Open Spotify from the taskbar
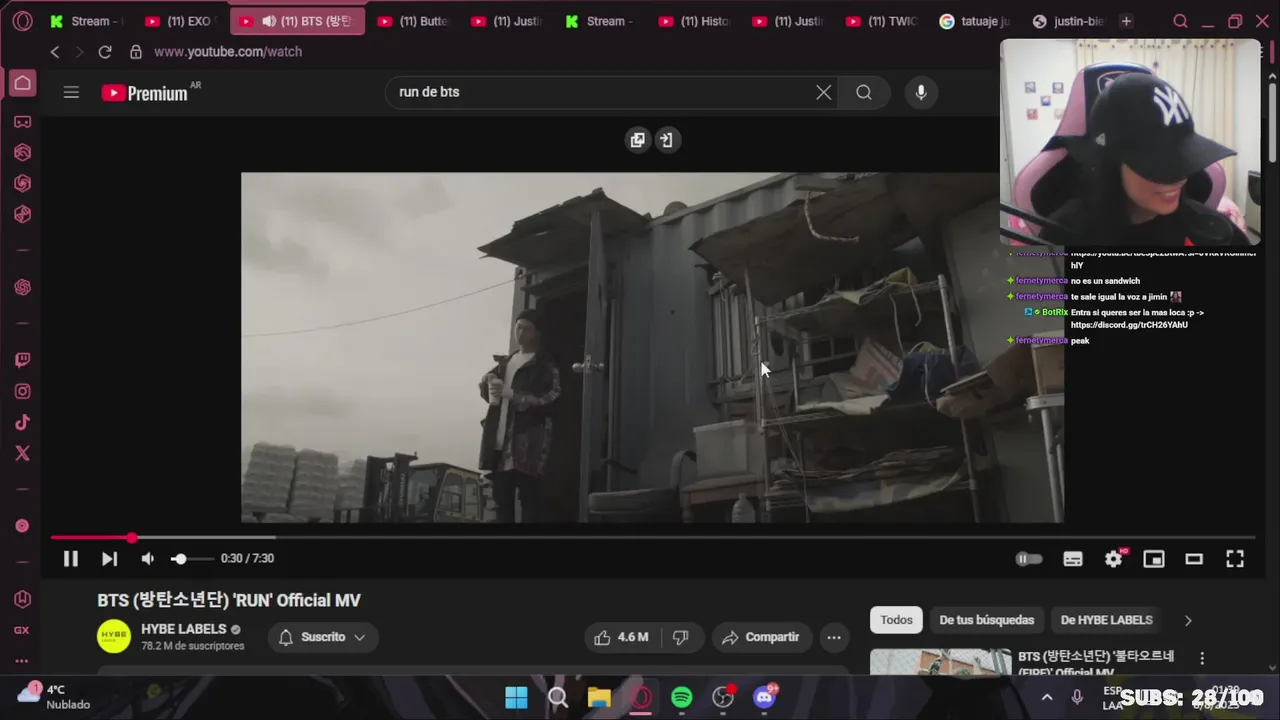 click(x=682, y=697)
